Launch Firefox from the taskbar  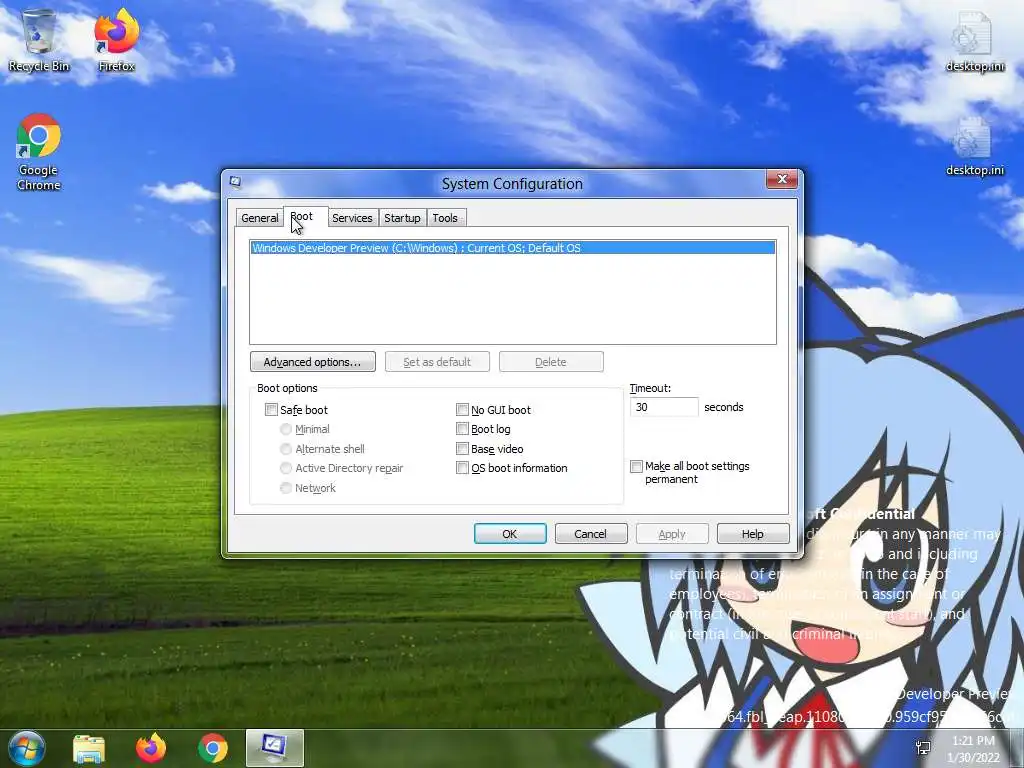tap(151, 748)
